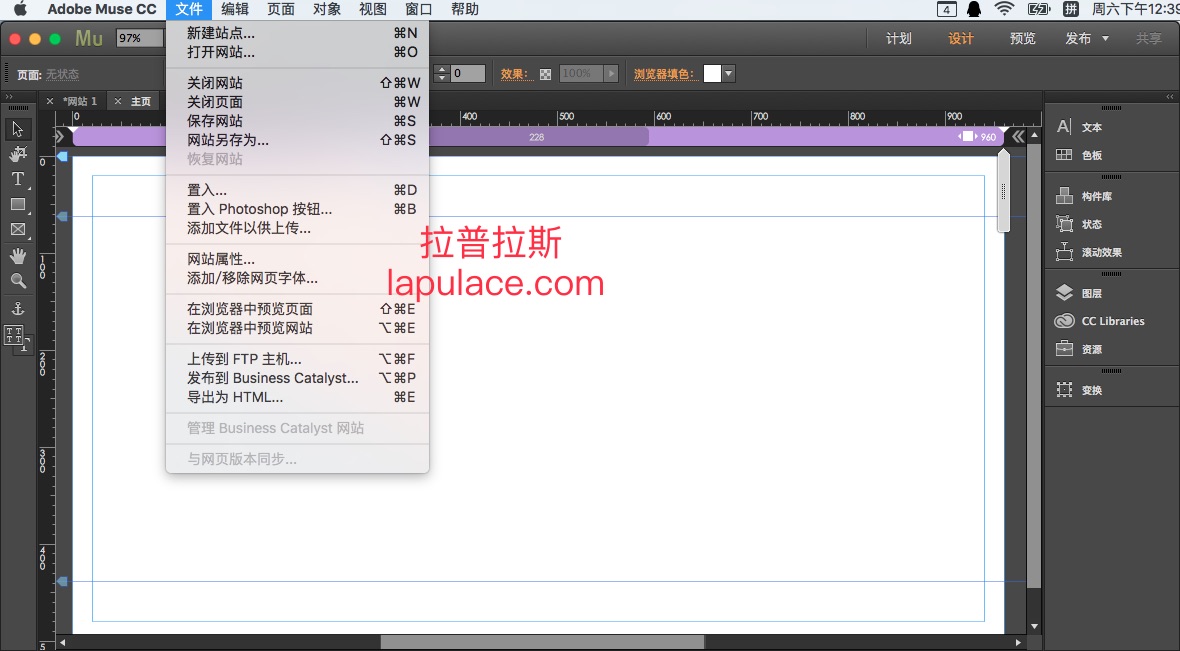Viewport: 1180px width, 651px height.
Task: Click 导出为 HTML... menu item
Action: pyautogui.click(x=235, y=397)
